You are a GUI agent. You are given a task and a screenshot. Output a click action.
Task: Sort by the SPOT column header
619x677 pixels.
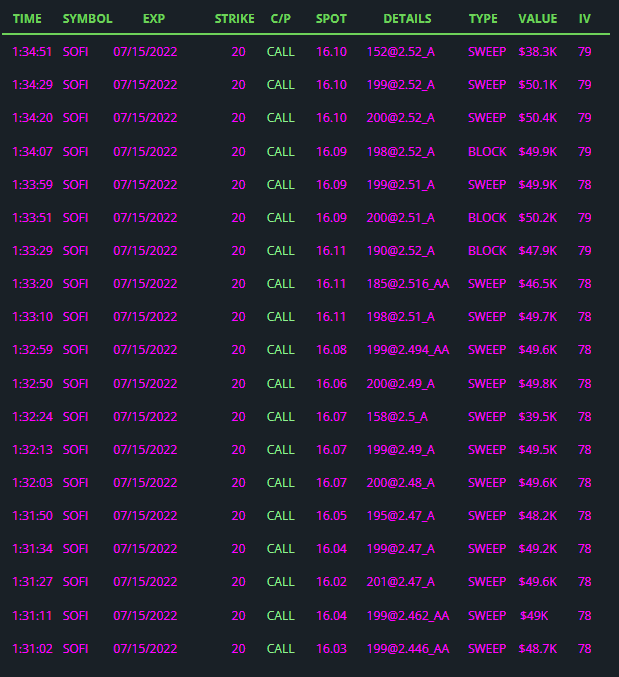coord(331,19)
